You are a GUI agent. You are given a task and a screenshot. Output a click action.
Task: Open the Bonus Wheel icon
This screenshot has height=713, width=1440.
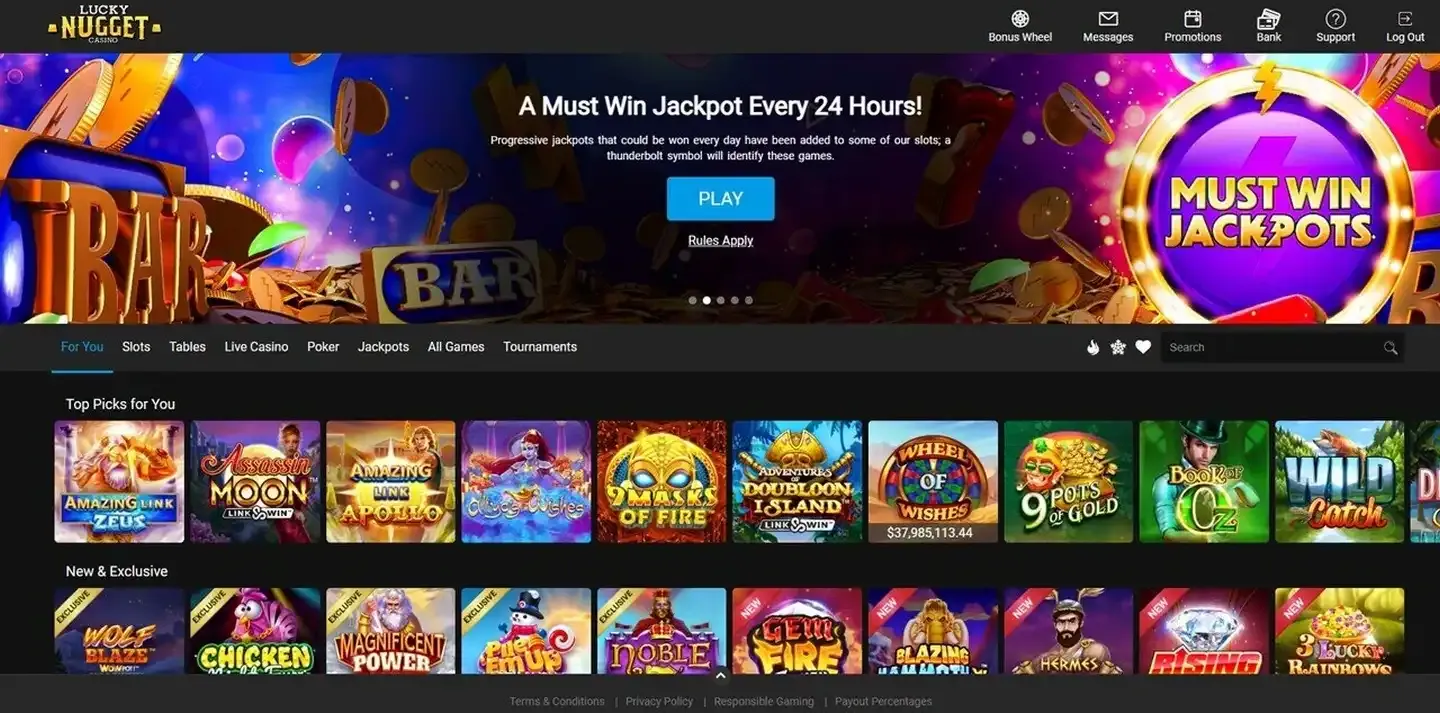[1020, 19]
